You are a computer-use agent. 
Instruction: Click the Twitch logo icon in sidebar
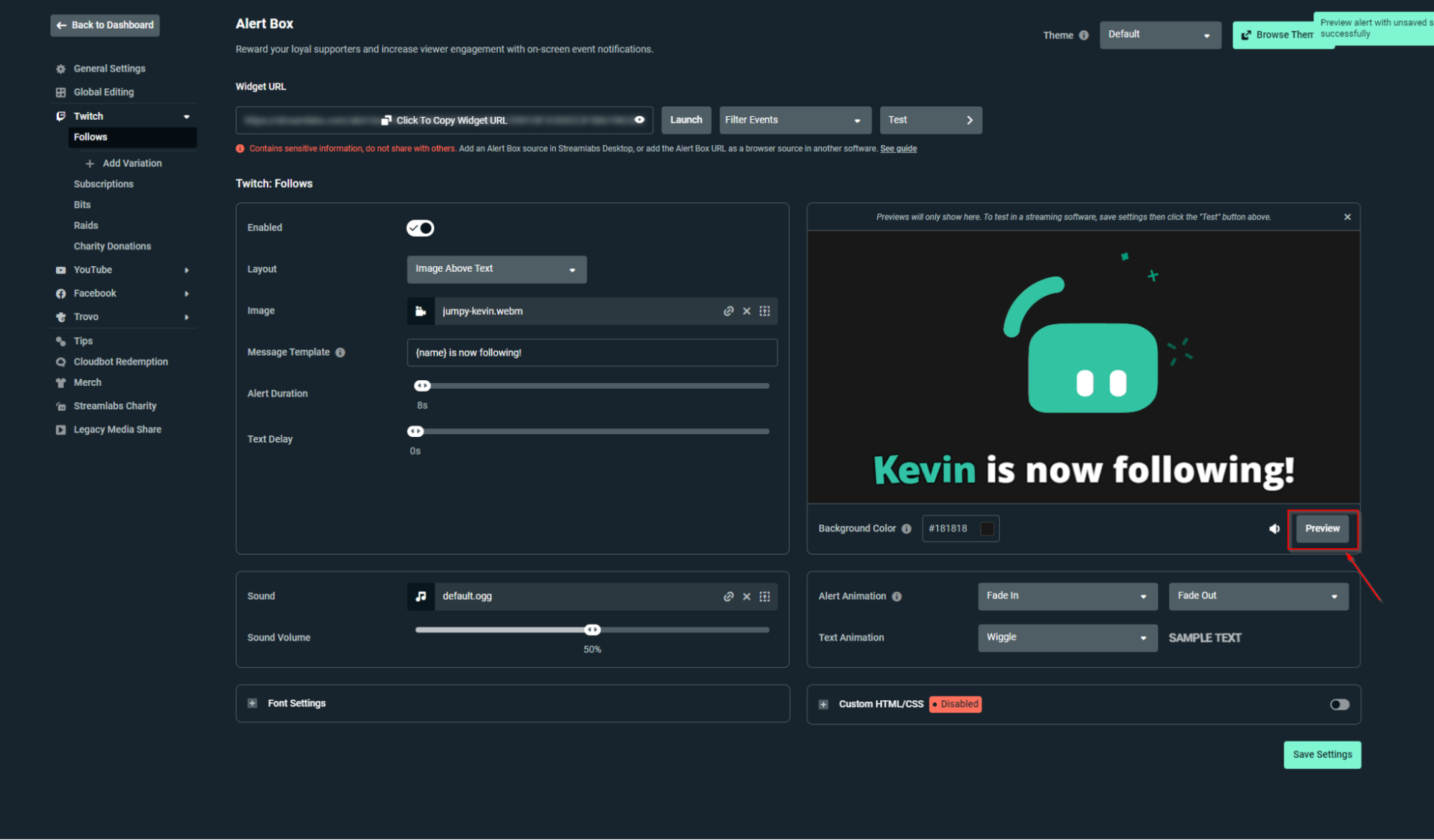[x=60, y=116]
